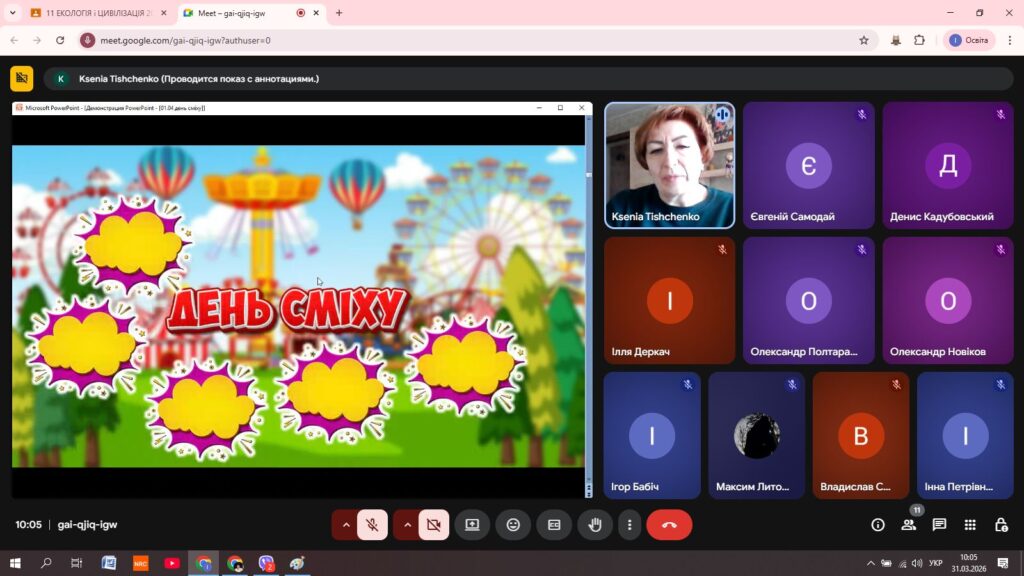Leave the call with the red button
The image size is (1024, 576).
[x=669, y=525]
